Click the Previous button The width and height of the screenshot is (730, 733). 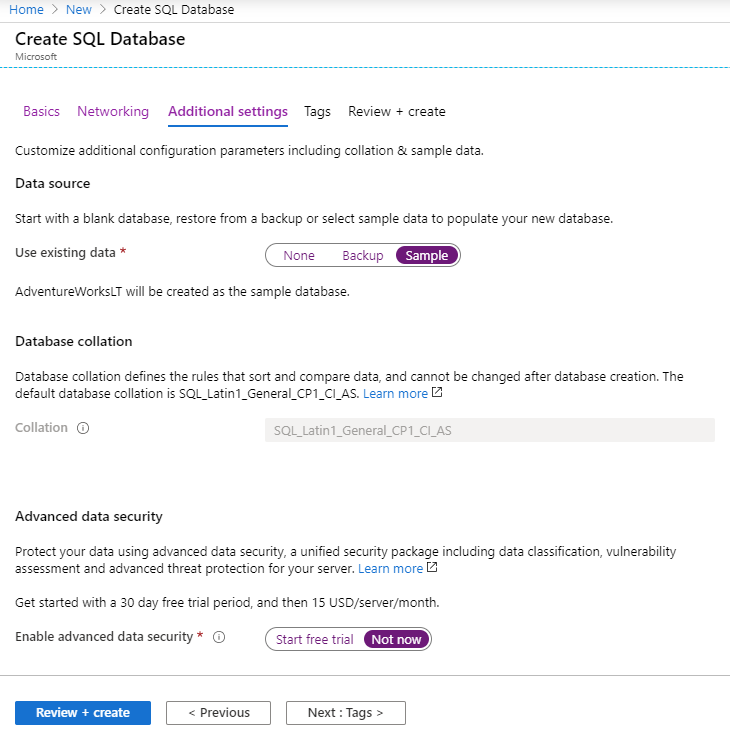(x=218, y=712)
